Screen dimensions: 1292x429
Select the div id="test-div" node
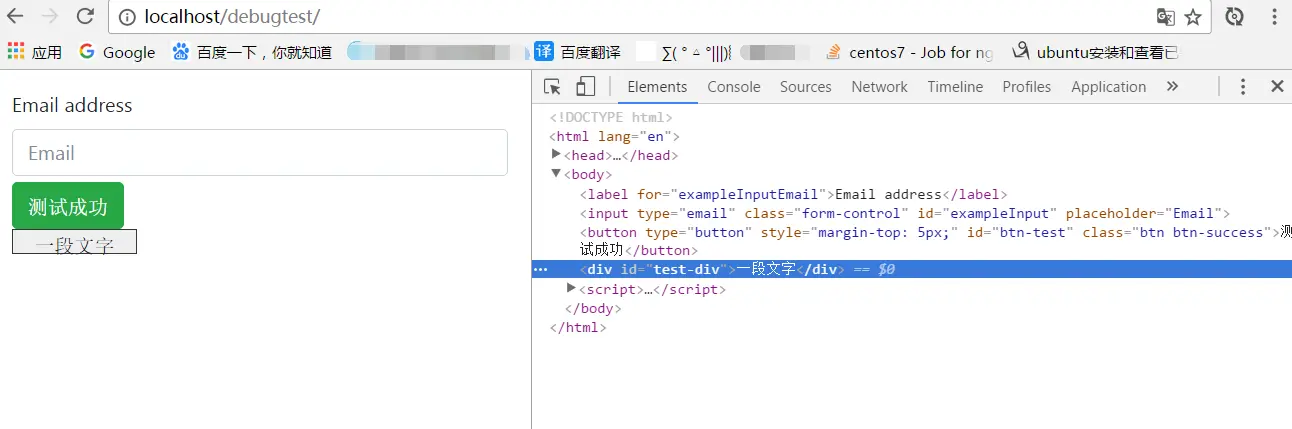coord(713,269)
